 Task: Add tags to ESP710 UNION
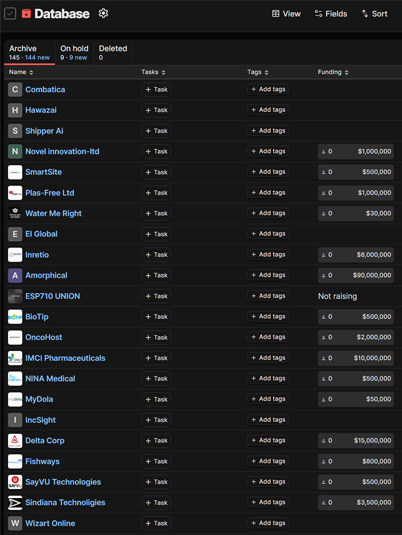point(268,296)
